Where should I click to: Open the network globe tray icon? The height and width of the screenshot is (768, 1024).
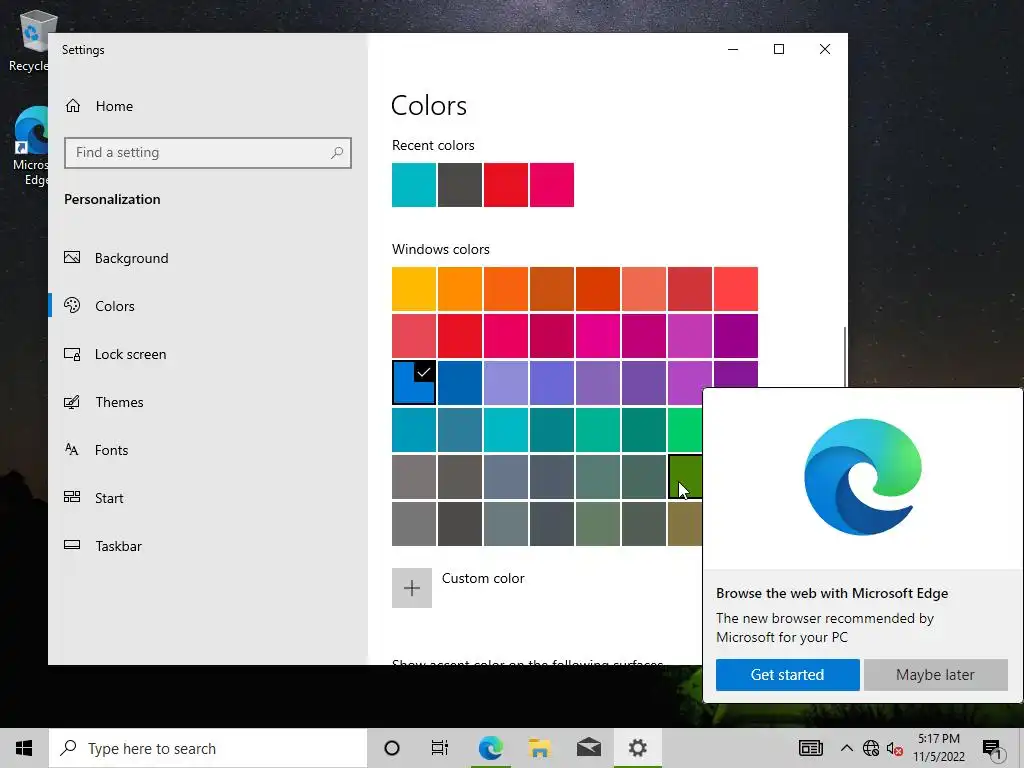(x=871, y=748)
